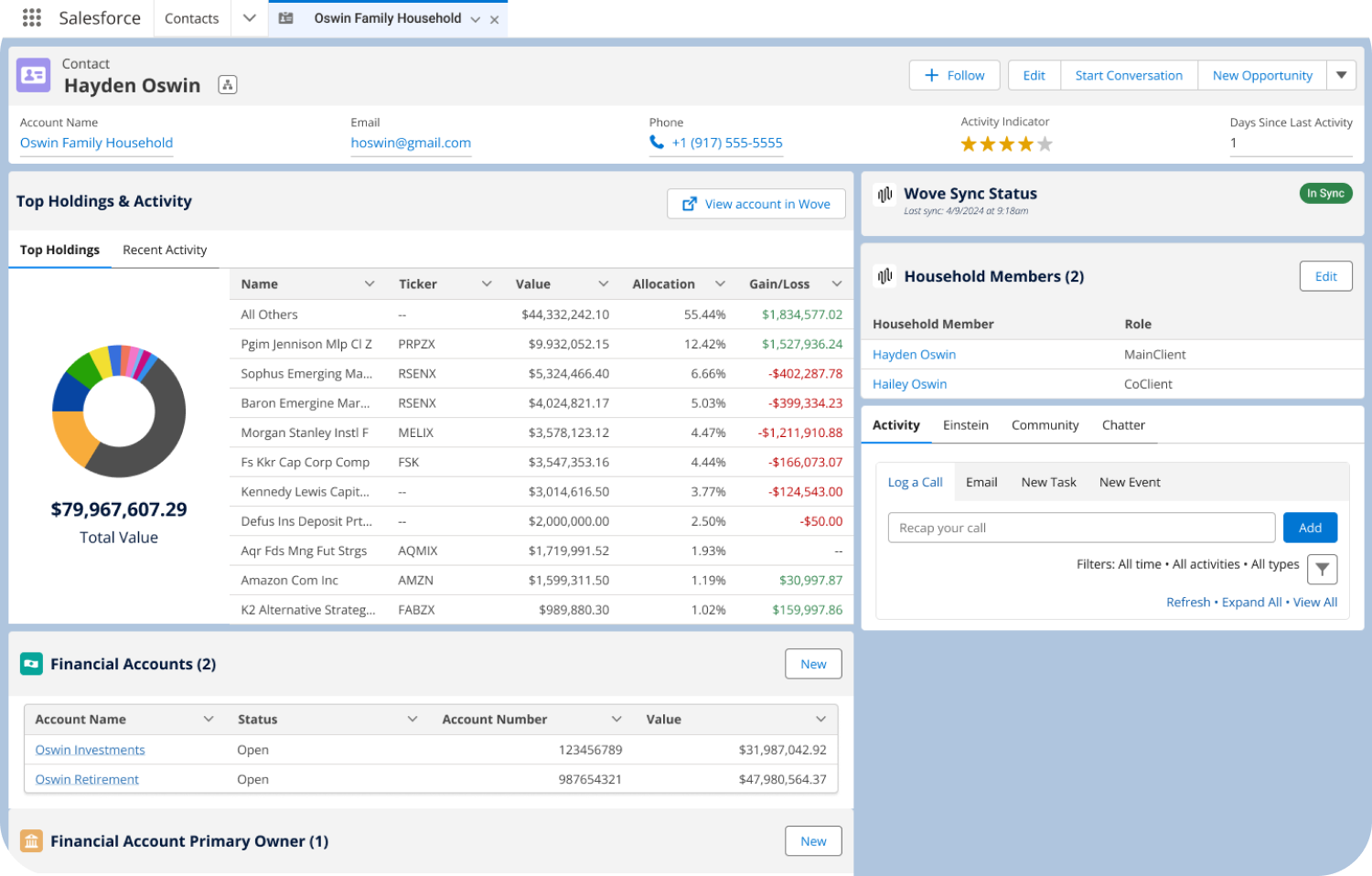Click the Financial Account Primary Owner bank icon

click(x=31, y=841)
